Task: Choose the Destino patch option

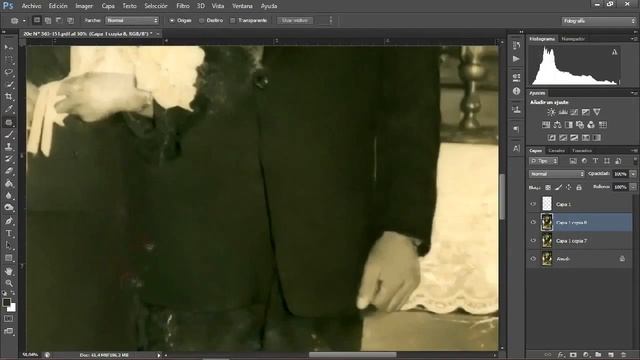Action: click(x=211, y=20)
